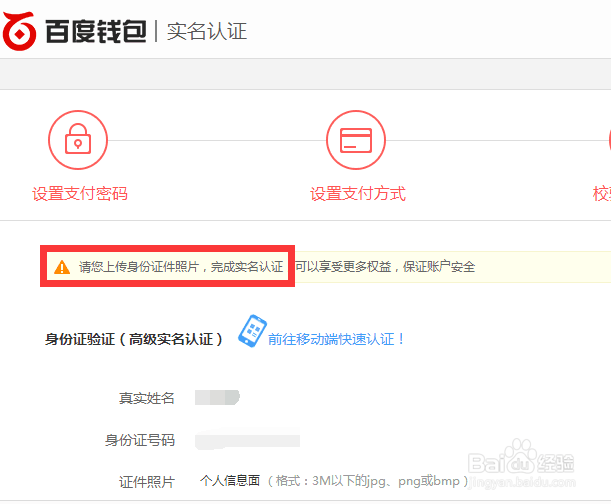Click the 真实姓名 field label
The width and height of the screenshot is (611, 504).
pos(147,398)
